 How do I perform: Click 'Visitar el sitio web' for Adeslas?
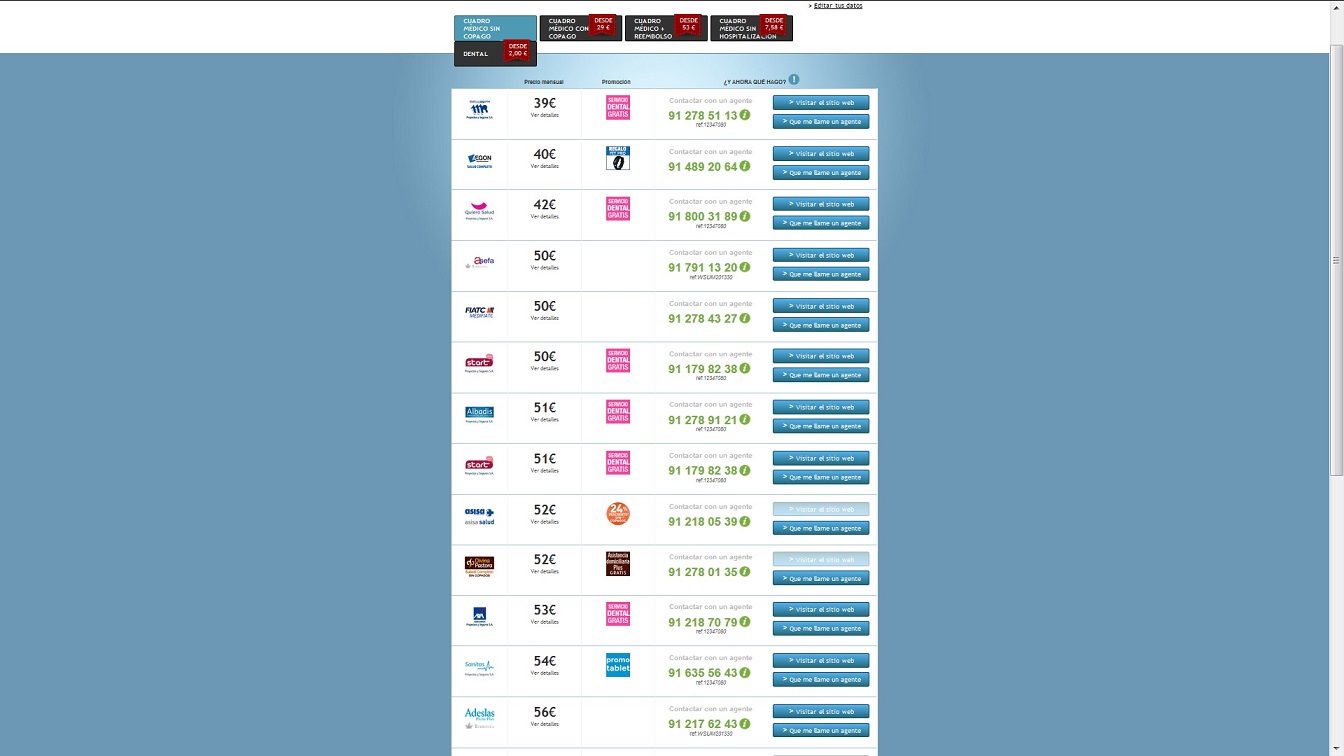(x=821, y=711)
